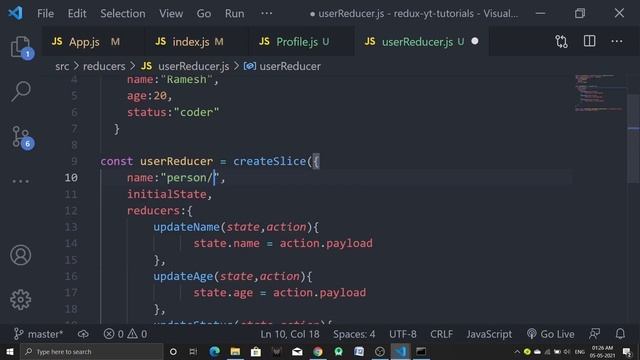Start Go Live server
This screenshot has height=360, width=640.
pos(550,334)
